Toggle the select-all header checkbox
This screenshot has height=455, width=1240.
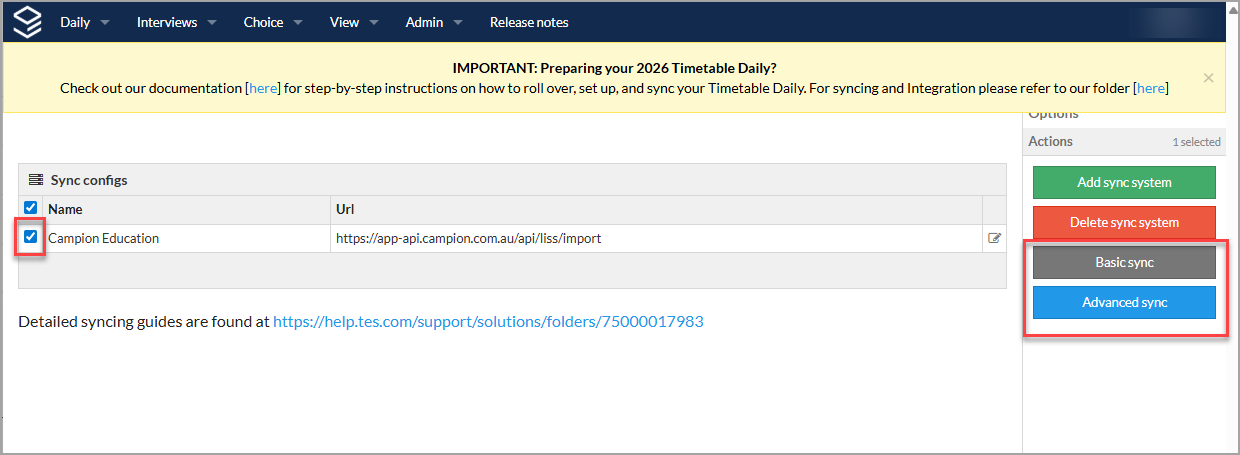click(x=30, y=208)
